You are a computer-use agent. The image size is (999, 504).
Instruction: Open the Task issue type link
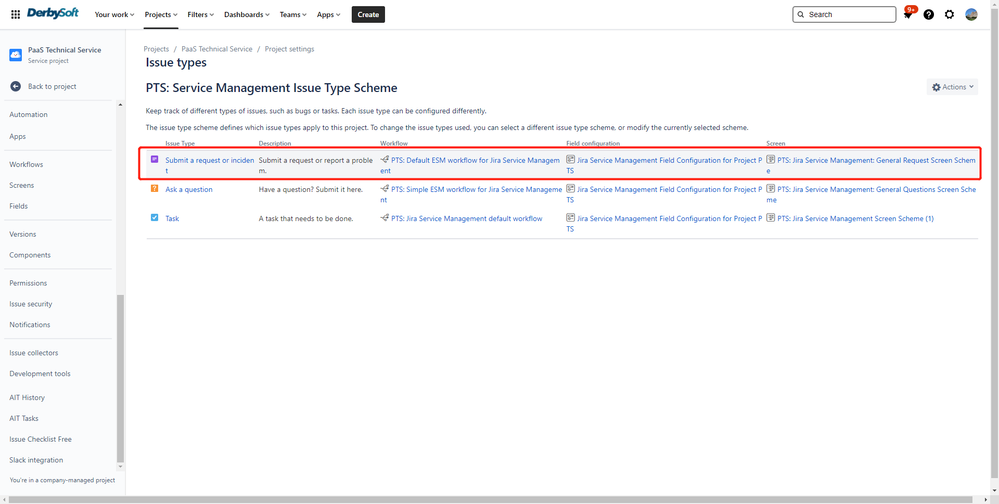coord(172,219)
